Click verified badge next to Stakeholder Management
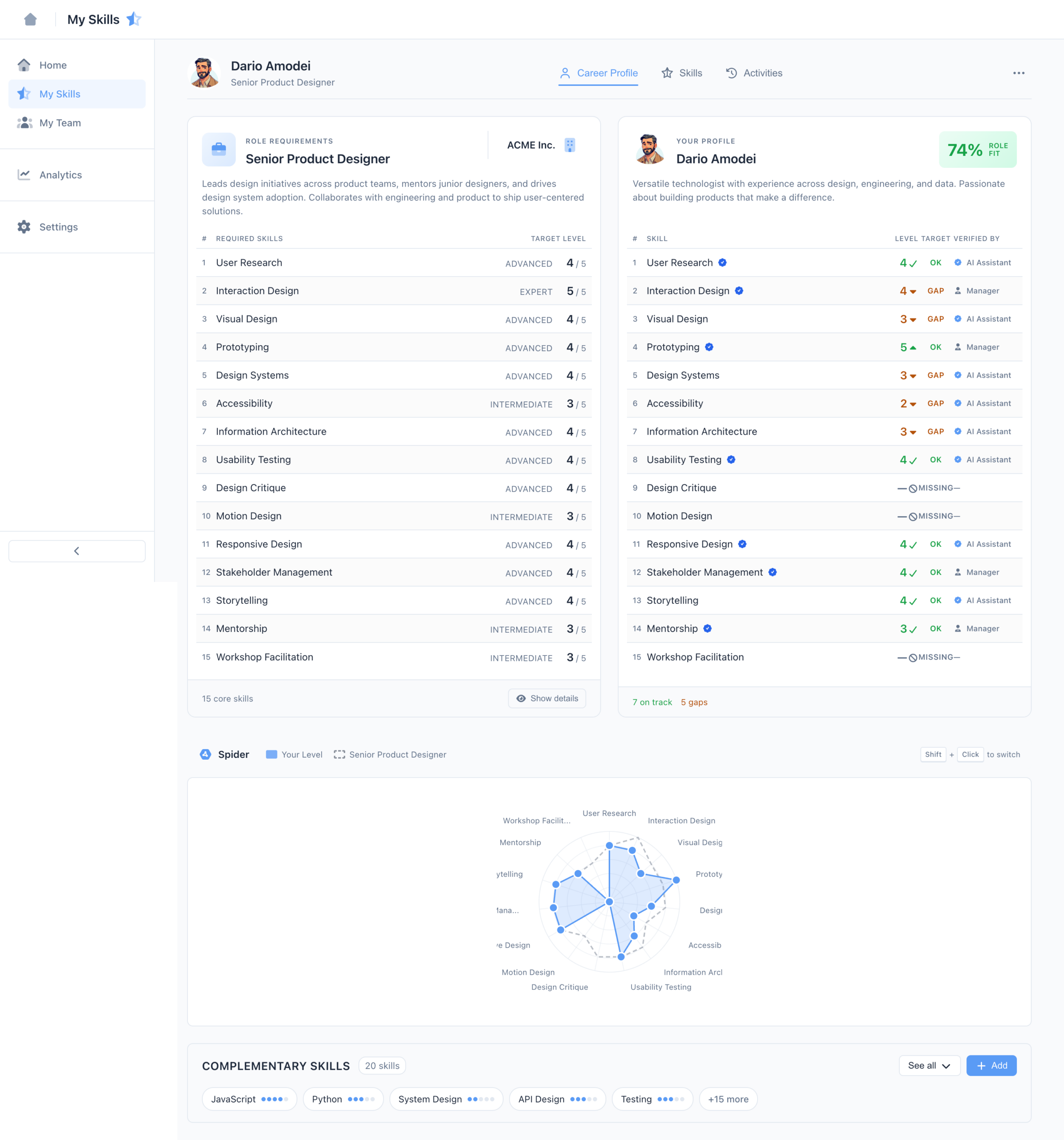The height and width of the screenshot is (1140, 1064). 773,572
